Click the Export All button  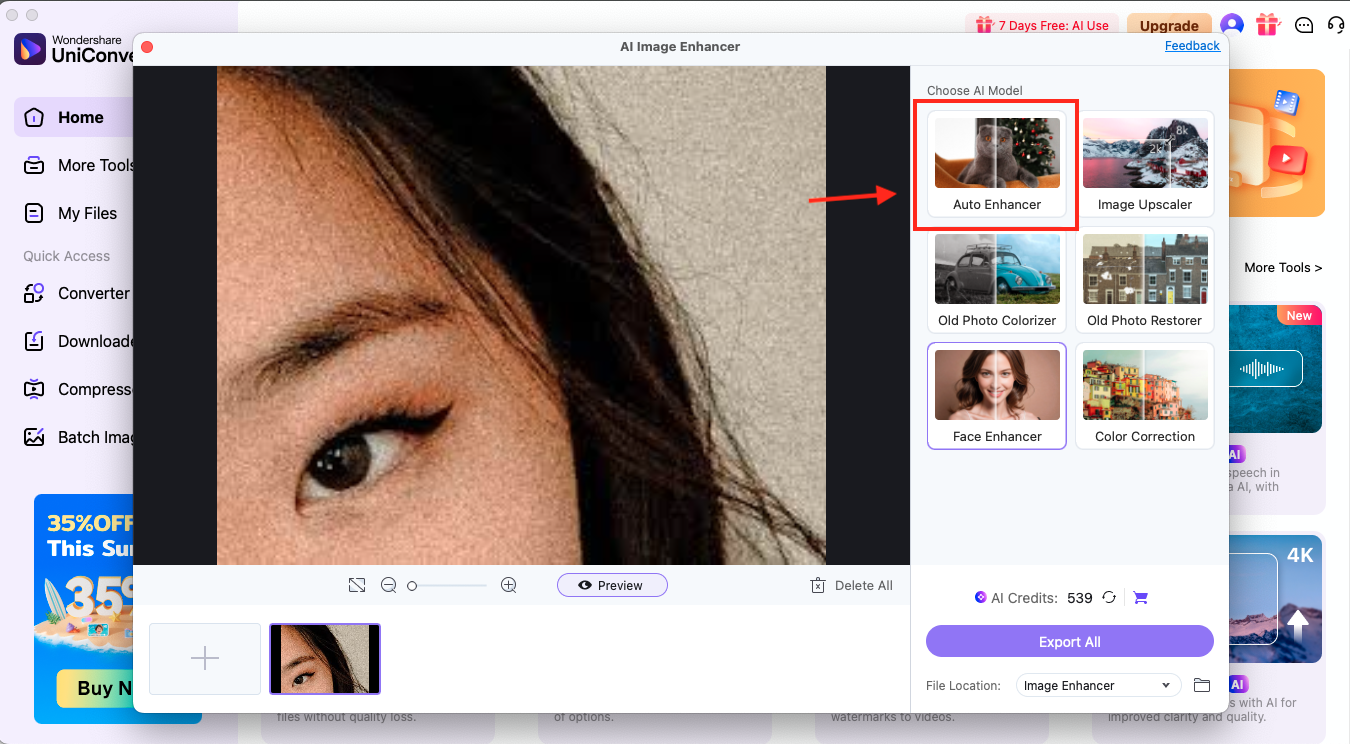pos(1070,642)
